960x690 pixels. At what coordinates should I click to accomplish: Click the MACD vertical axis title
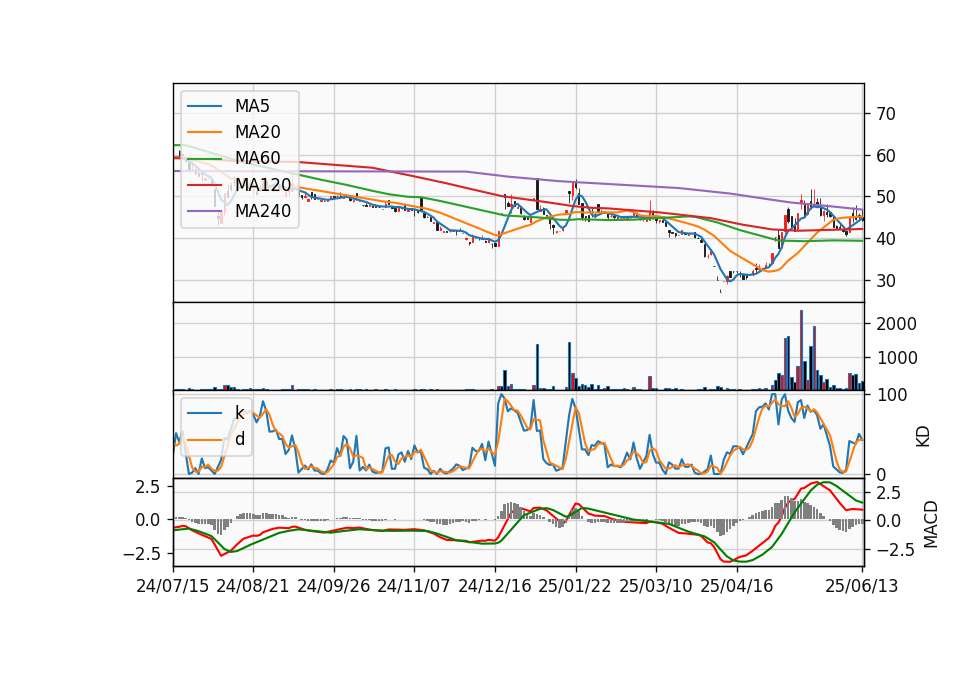pos(931,524)
